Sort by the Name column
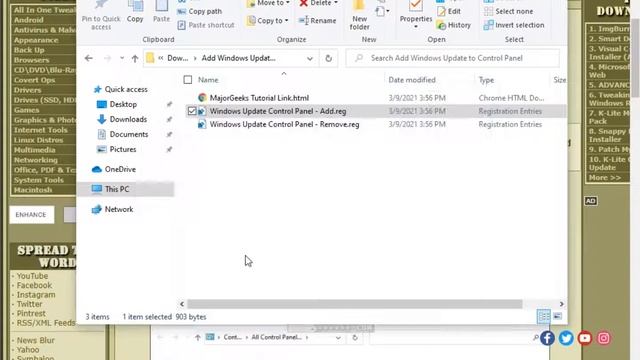Viewport: 640px width, 360px height. (x=208, y=80)
